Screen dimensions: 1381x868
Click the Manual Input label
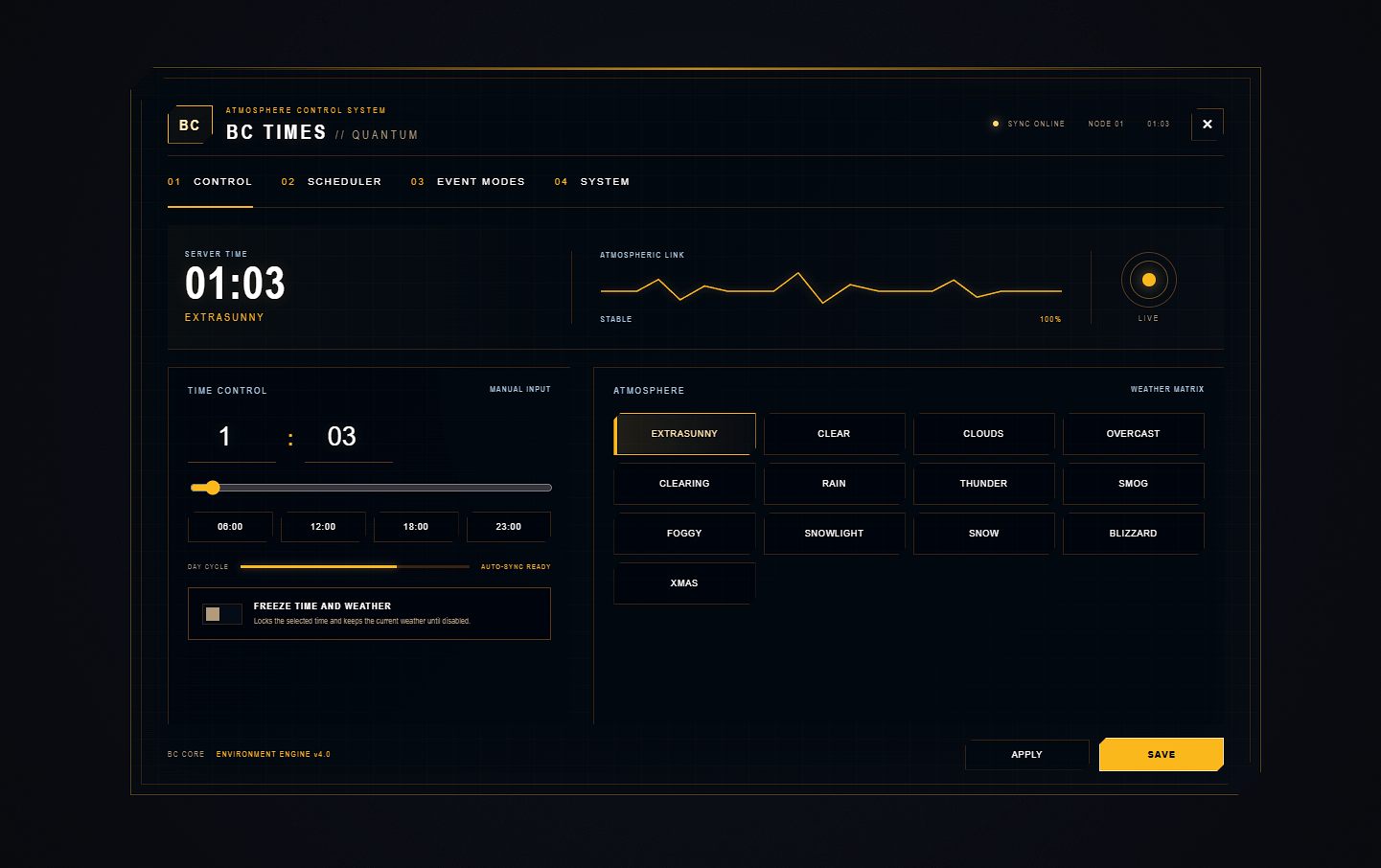click(520, 390)
